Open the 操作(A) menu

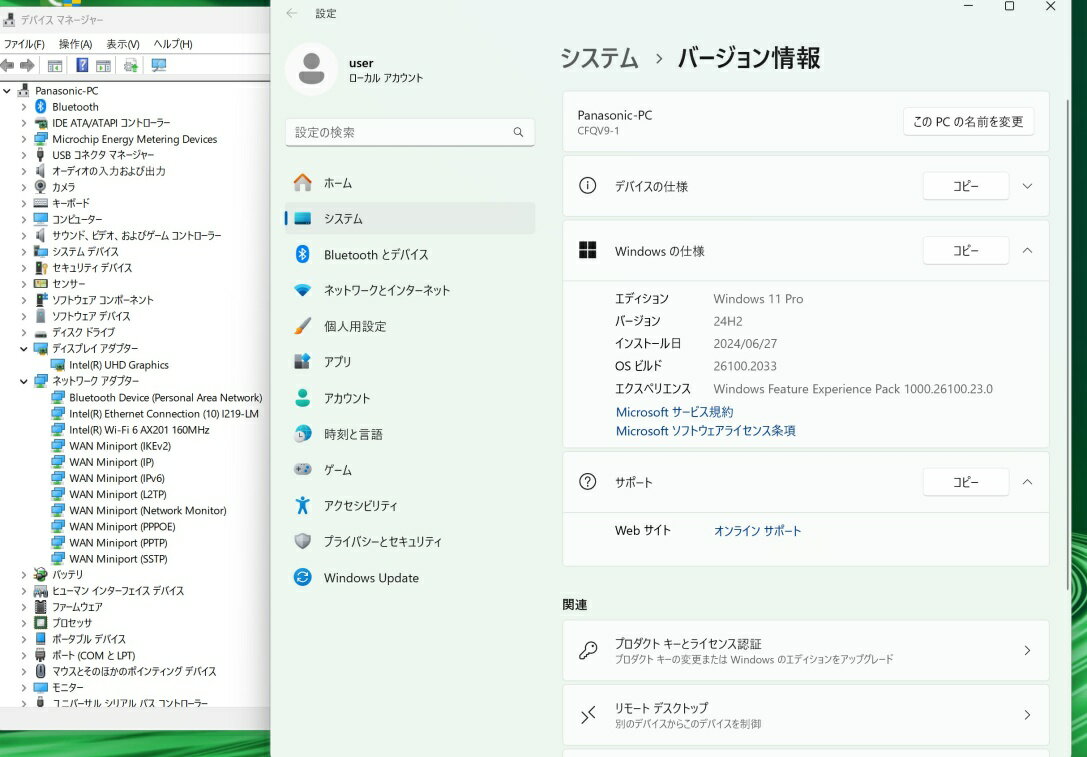(75, 44)
